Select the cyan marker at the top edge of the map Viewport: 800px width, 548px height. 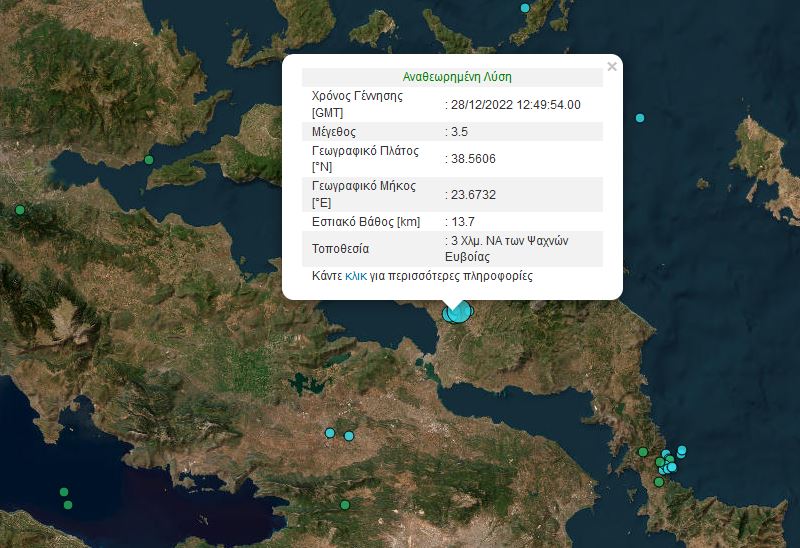click(525, 8)
